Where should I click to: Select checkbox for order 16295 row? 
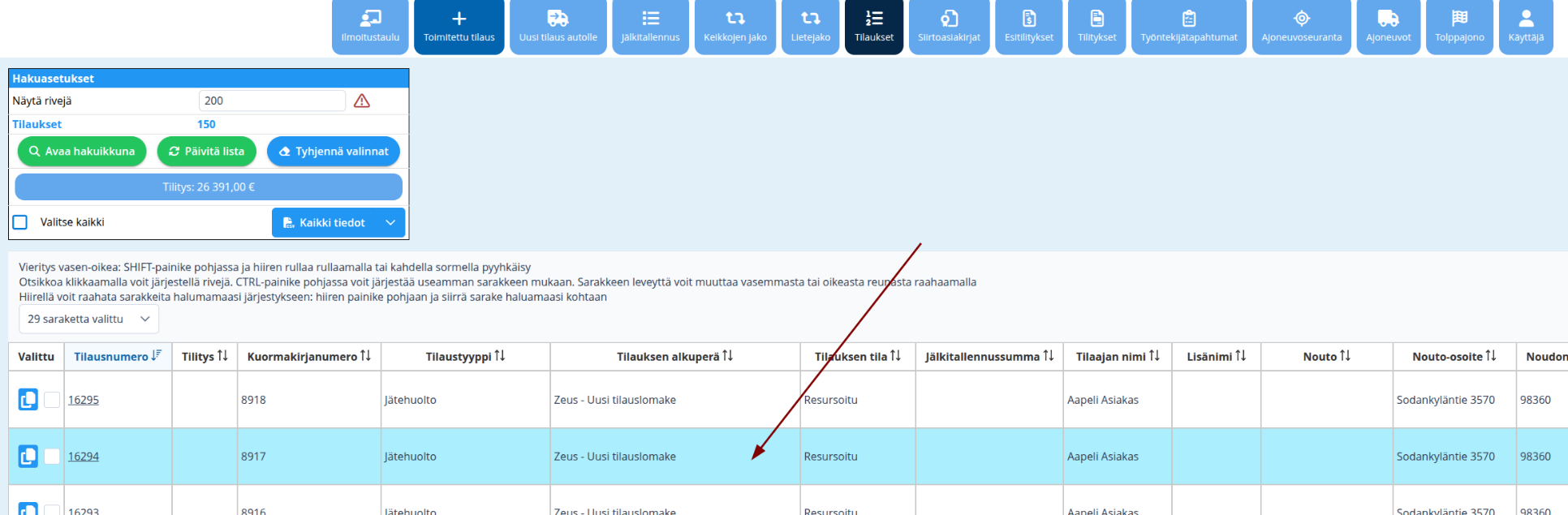pos(52,400)
